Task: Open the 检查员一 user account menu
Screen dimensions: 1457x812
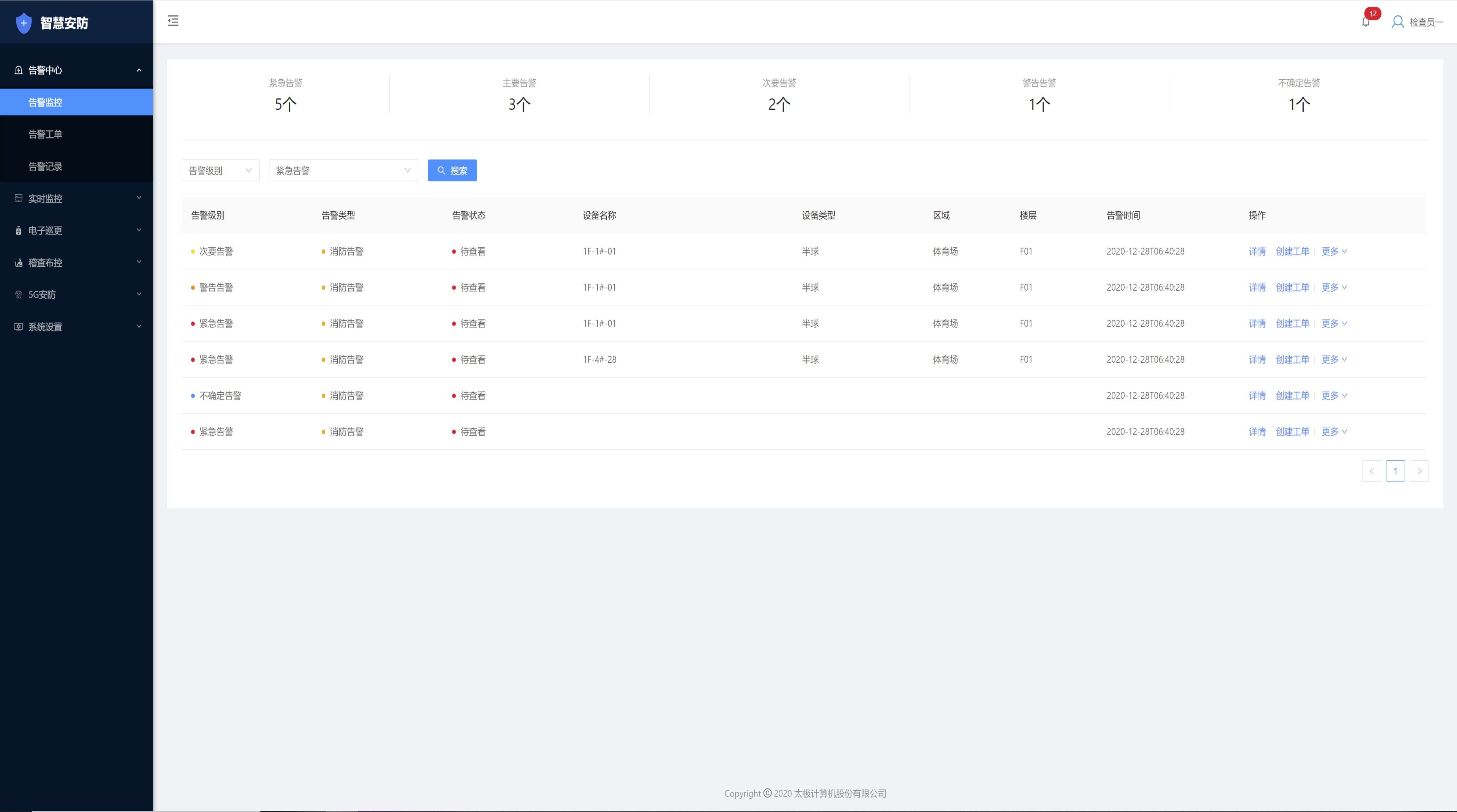Action: tap(1418, 22)
